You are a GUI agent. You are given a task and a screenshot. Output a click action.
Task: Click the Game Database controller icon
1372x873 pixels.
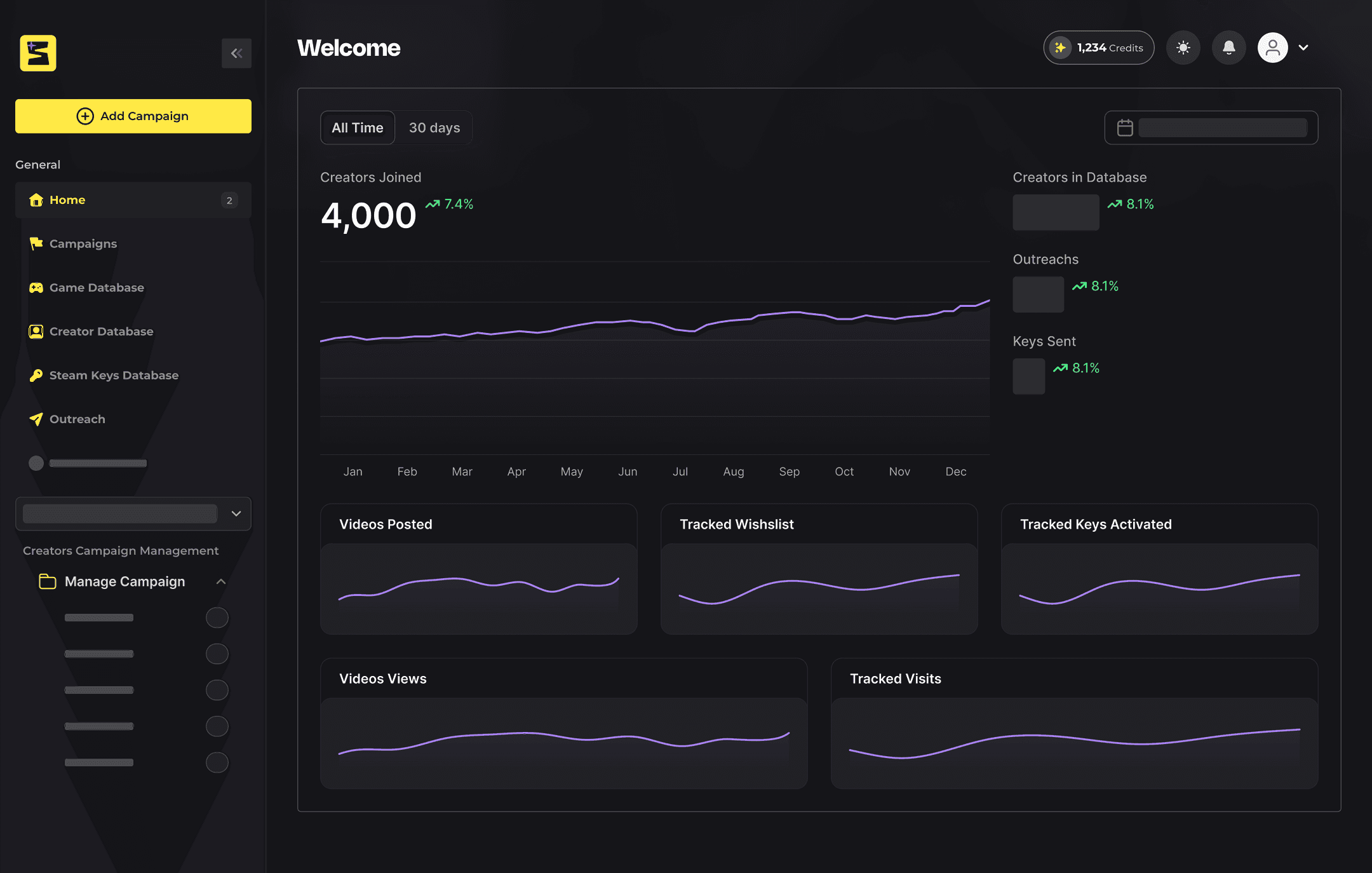[x=36, y=288]
